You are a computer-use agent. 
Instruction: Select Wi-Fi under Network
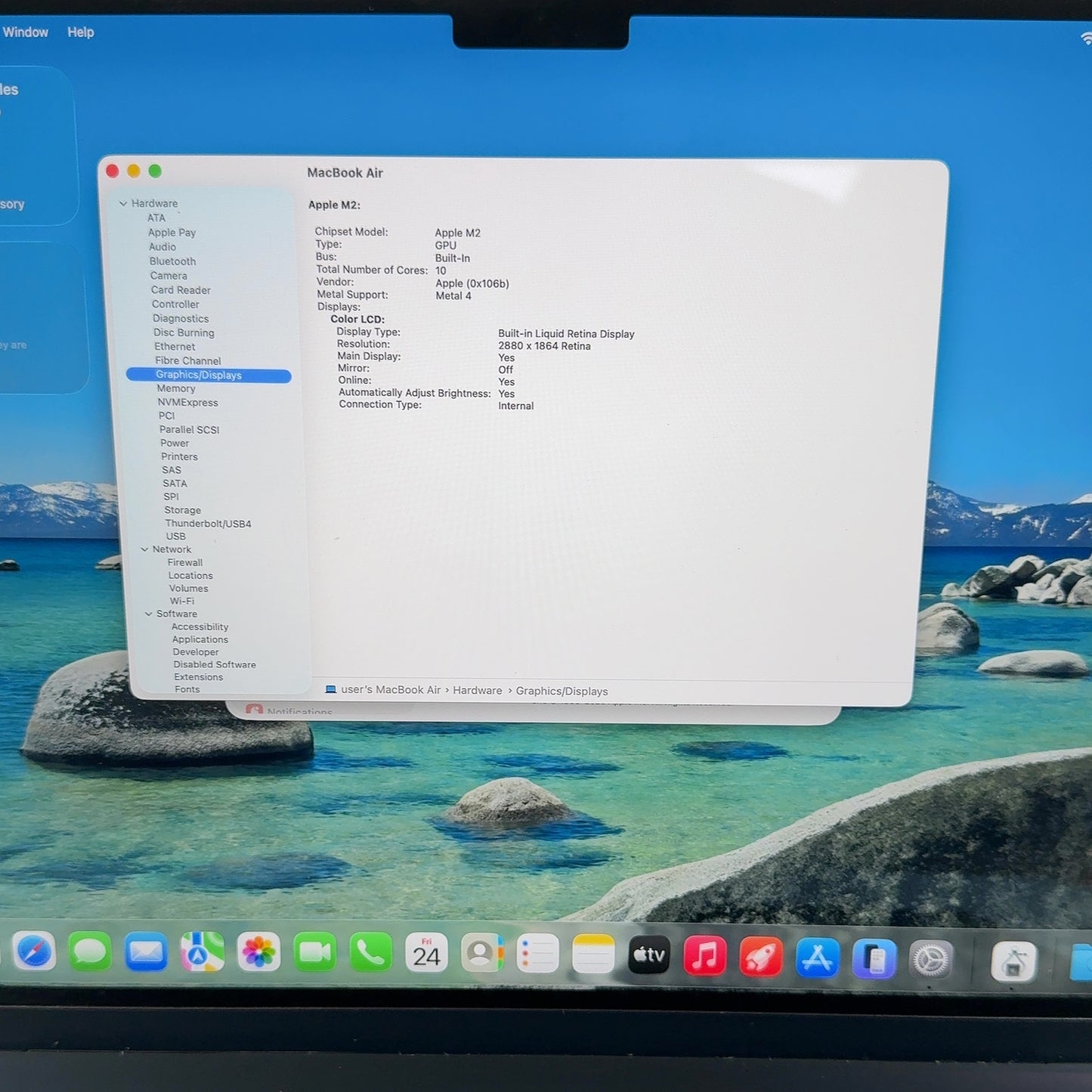pos(182,602)
